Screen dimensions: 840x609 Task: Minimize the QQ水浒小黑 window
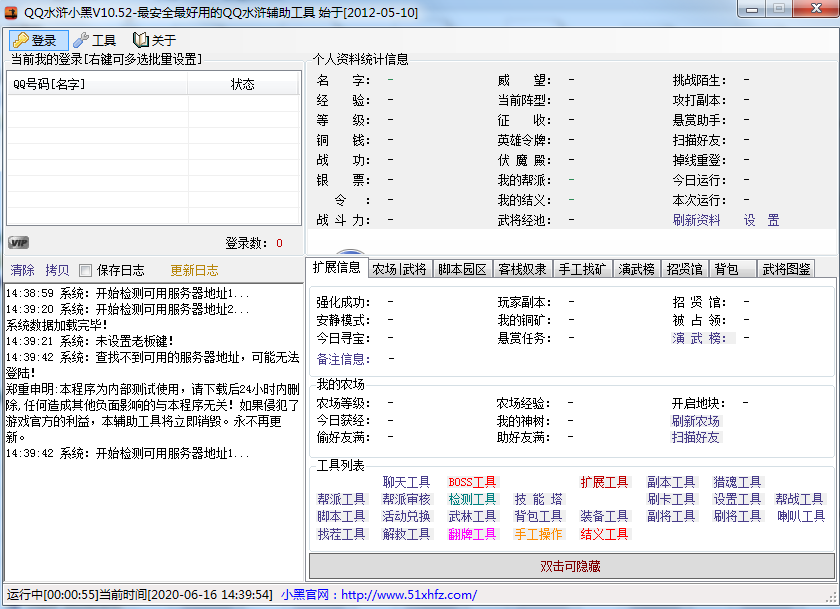[x=752, y=9]
